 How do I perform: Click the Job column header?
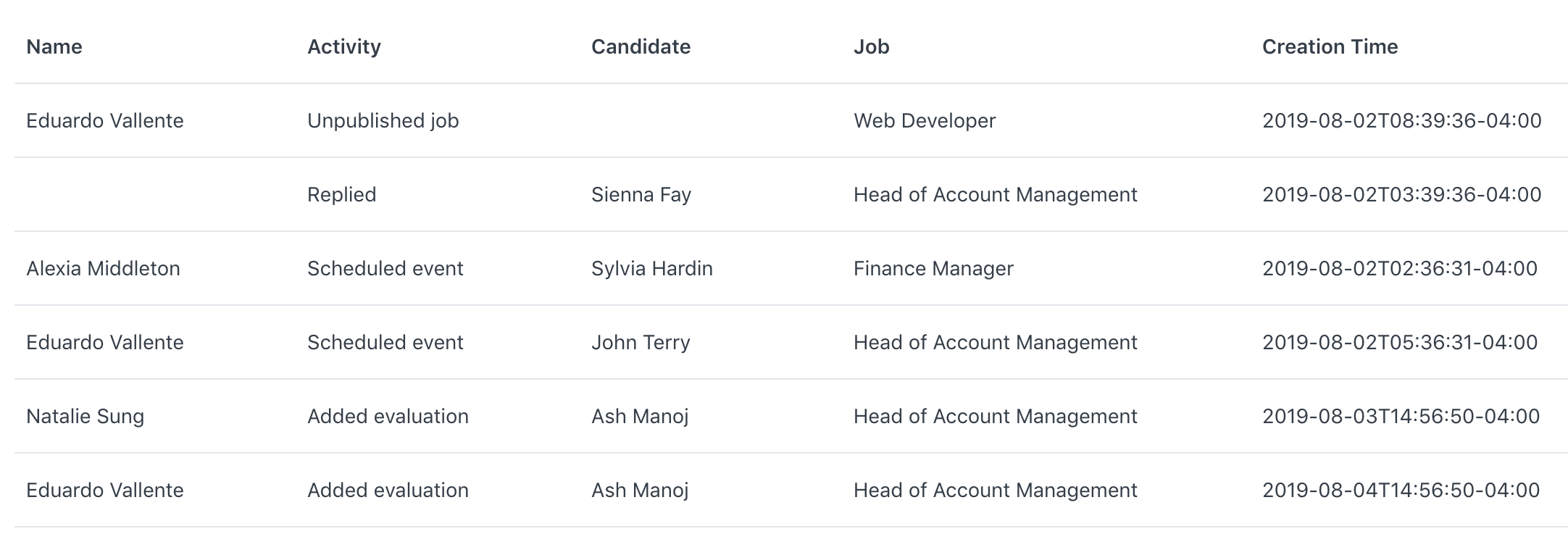[871, 47]
